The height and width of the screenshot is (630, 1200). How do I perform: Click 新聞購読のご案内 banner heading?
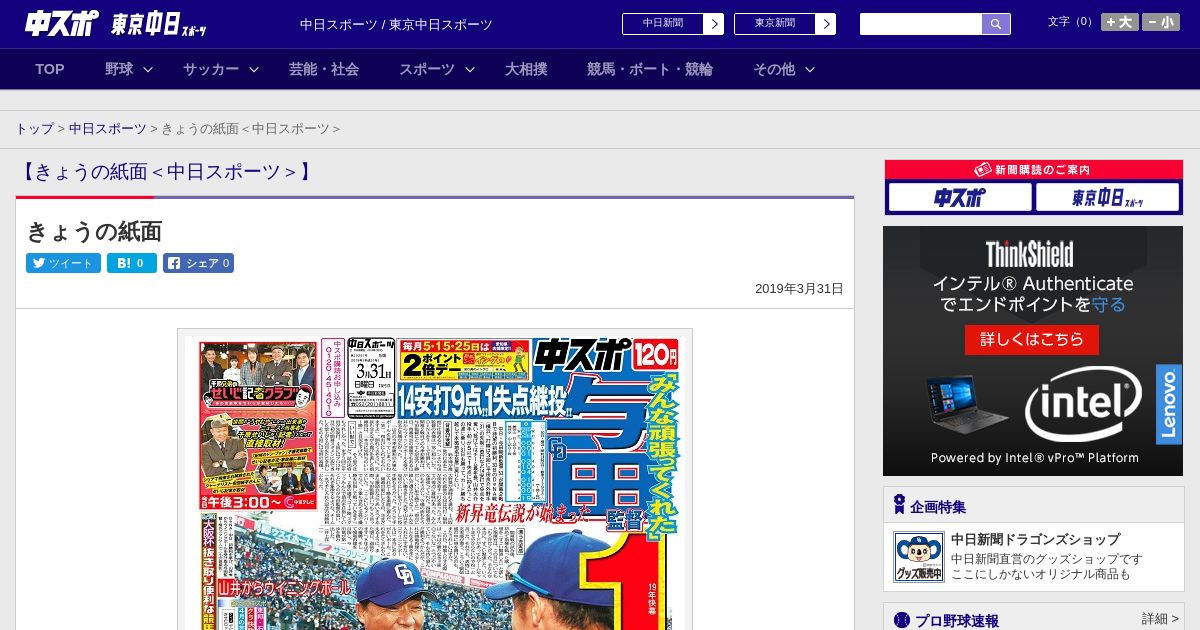click(x=1033, y=170)
